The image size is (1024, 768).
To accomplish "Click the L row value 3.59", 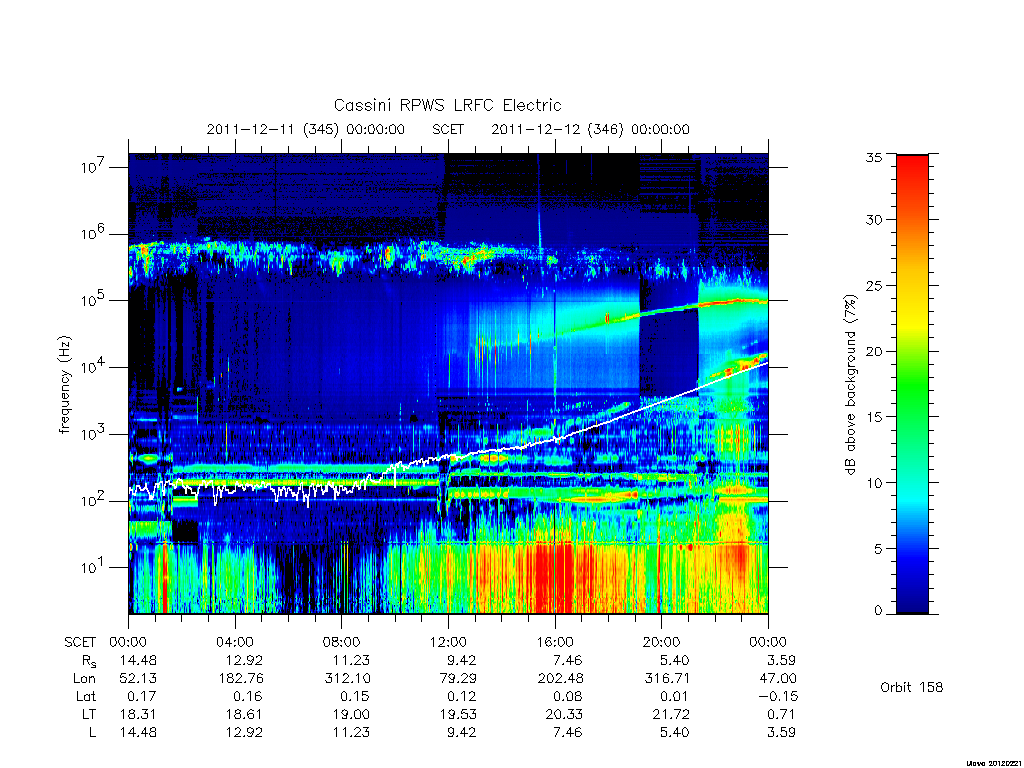I will coord(781,732).
